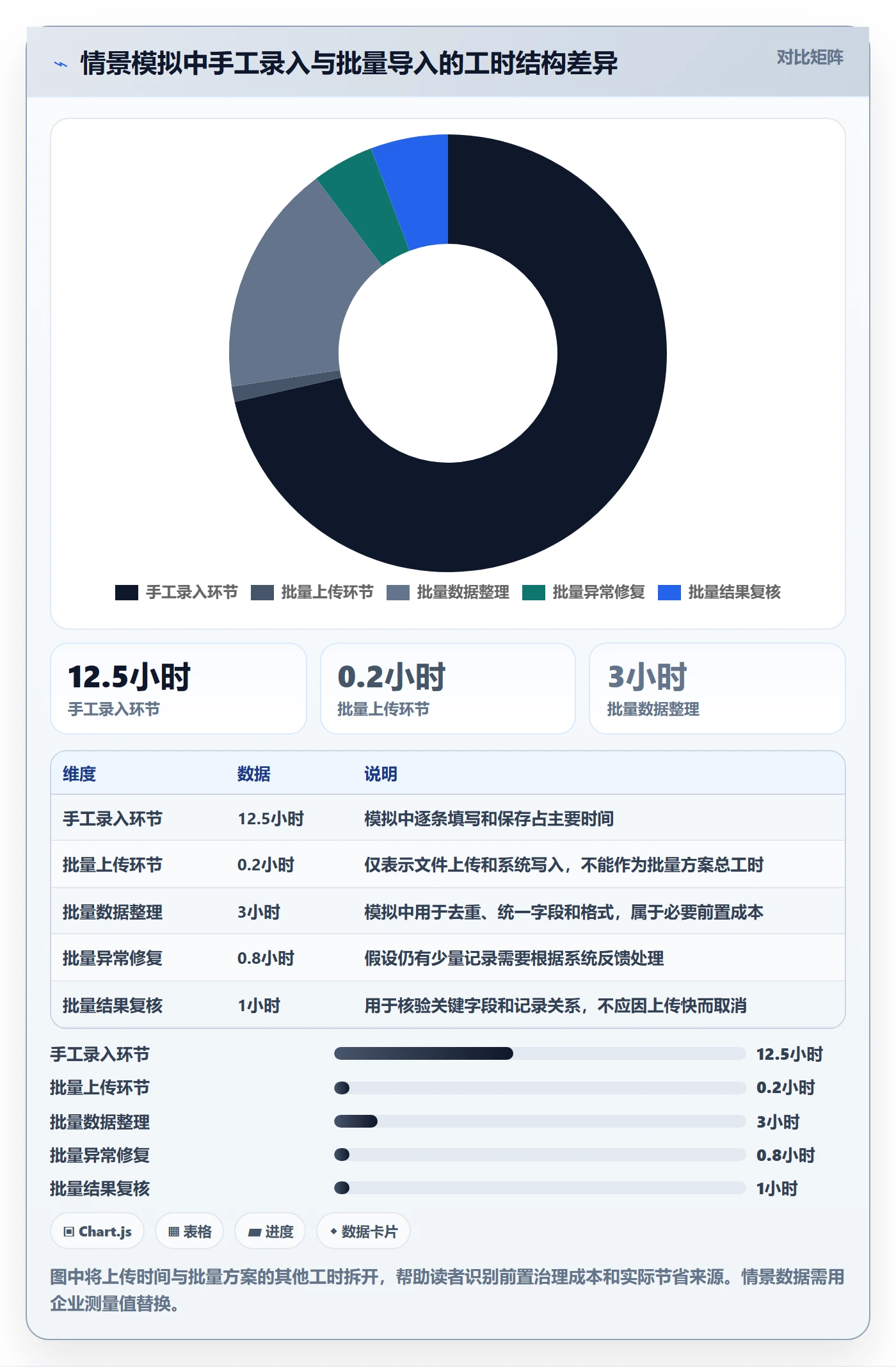Select the 数据卡片 chip
Image resolution: width=896 pixels, height=1367 pixels.
point(363,1231)
